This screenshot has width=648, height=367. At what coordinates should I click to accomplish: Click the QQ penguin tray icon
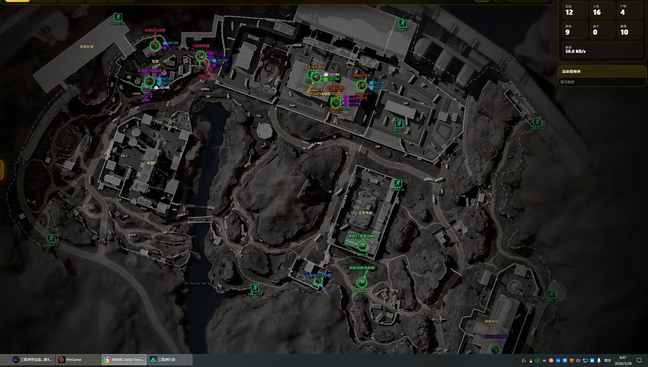531,361
